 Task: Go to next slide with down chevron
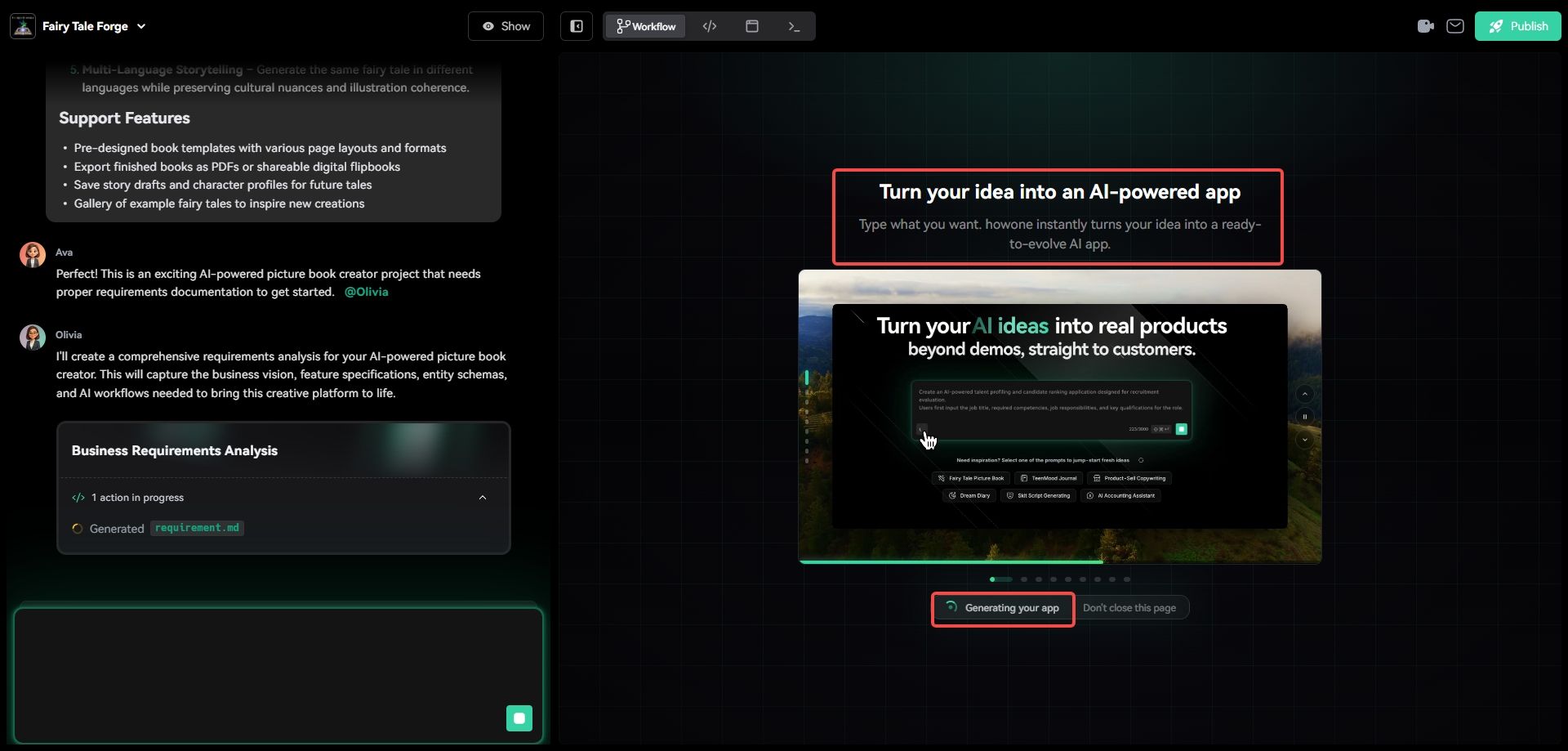[x=1304, y=440]
